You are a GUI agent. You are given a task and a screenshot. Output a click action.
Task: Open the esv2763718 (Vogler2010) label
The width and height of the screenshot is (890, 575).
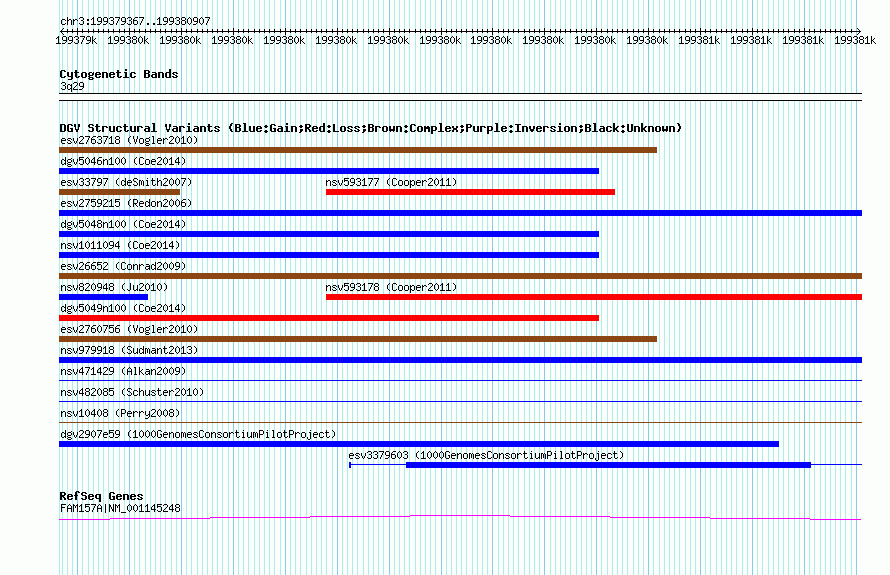coord(129,140)
